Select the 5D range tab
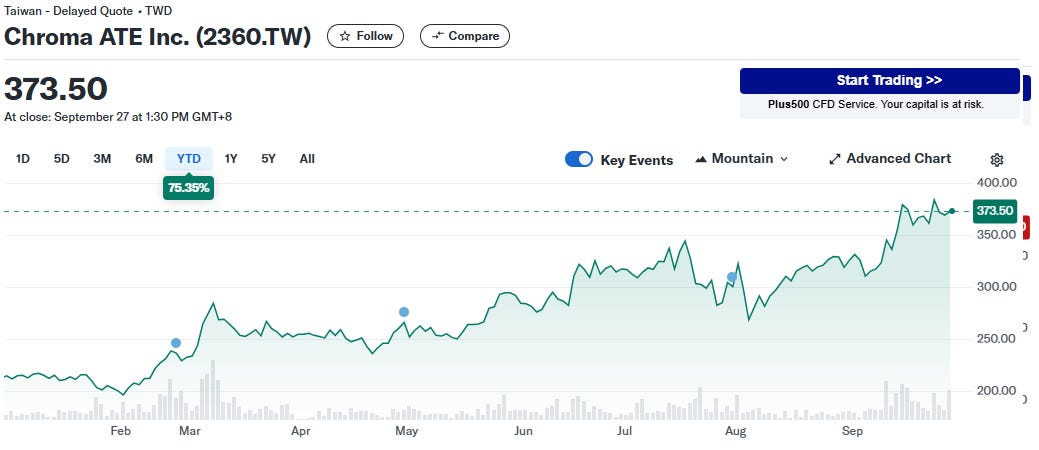The width and height of the screenshot is (1039, 450). [x=62, y=159]
